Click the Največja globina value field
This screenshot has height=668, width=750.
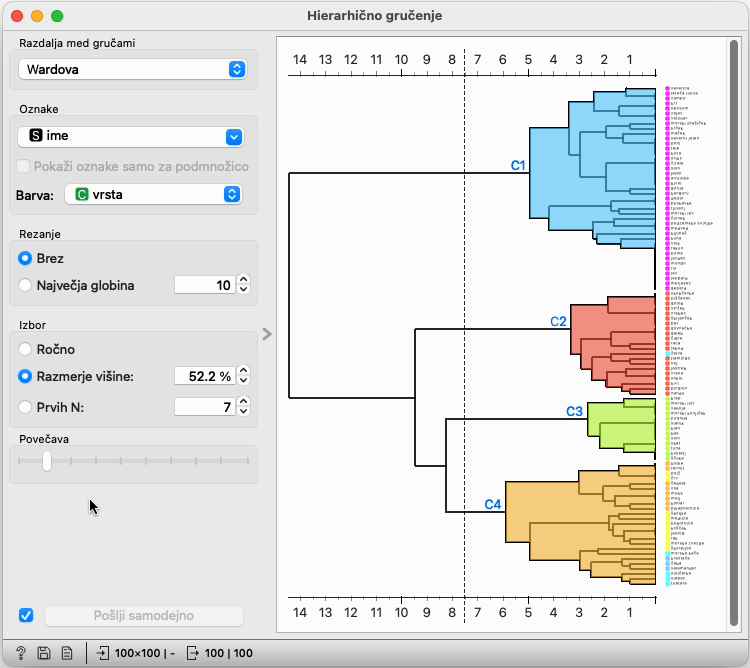pos(205,285)
